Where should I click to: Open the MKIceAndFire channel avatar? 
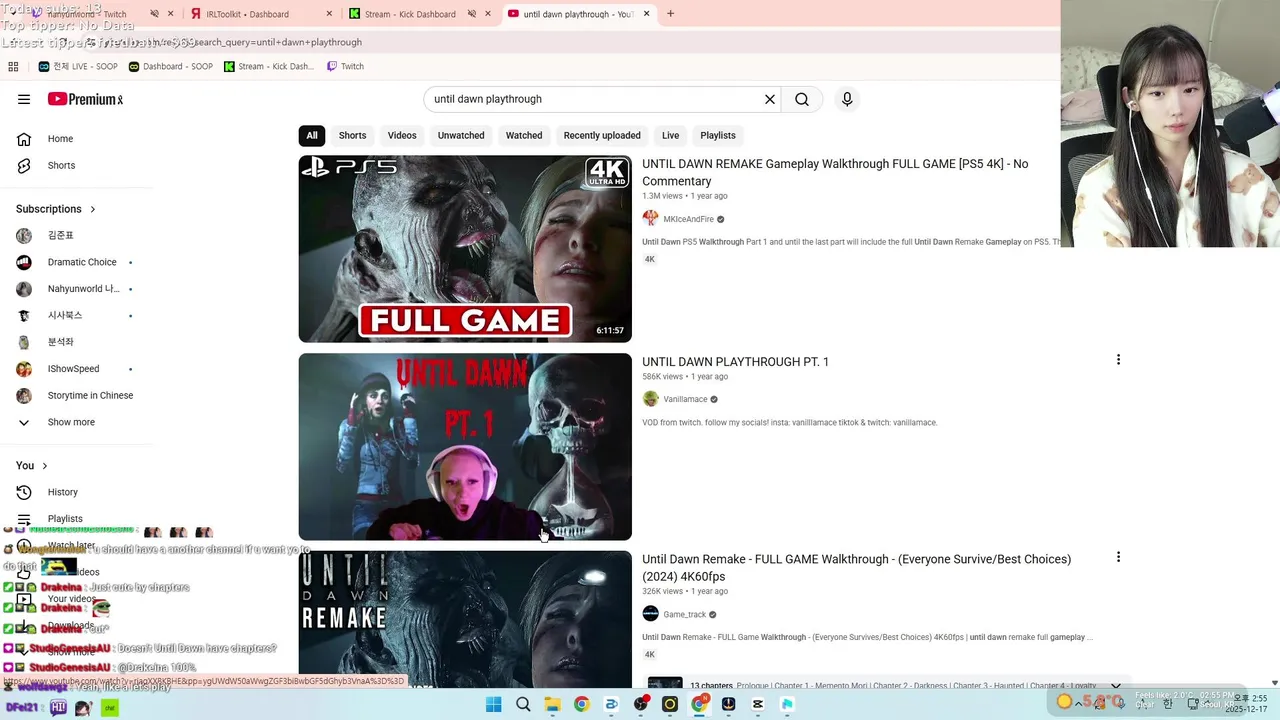click(651, 219)
